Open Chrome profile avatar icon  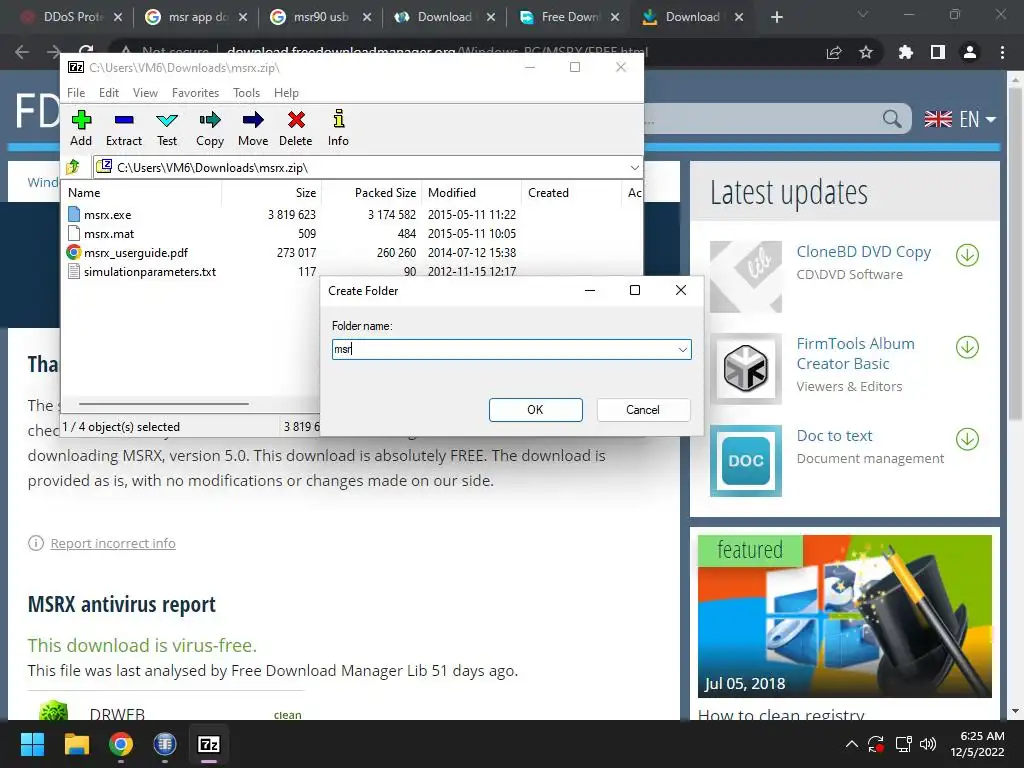click(x=970, y=52)
